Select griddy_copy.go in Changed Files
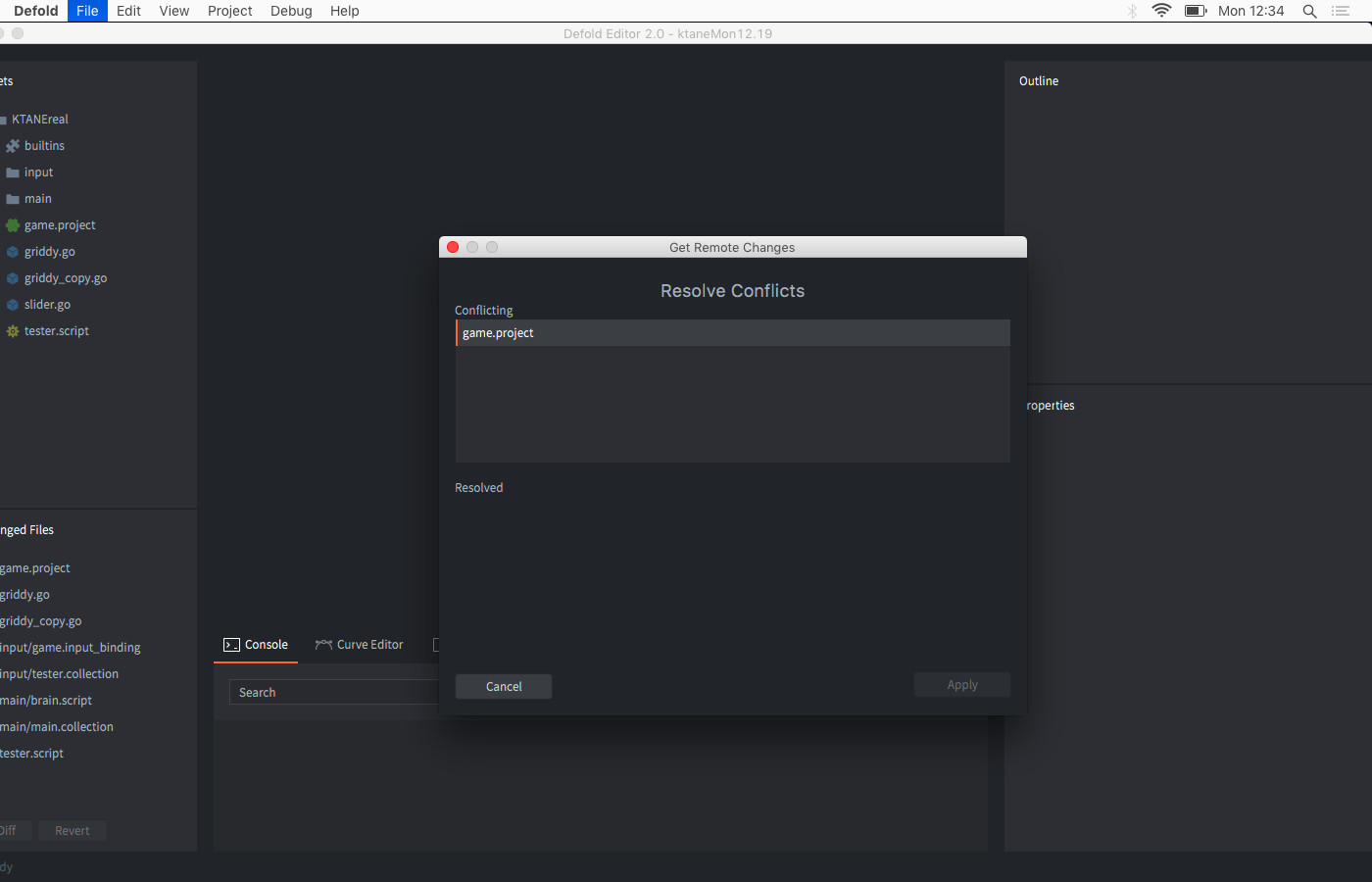This screenshot has width=1372, height=882. tap(41, 621)
